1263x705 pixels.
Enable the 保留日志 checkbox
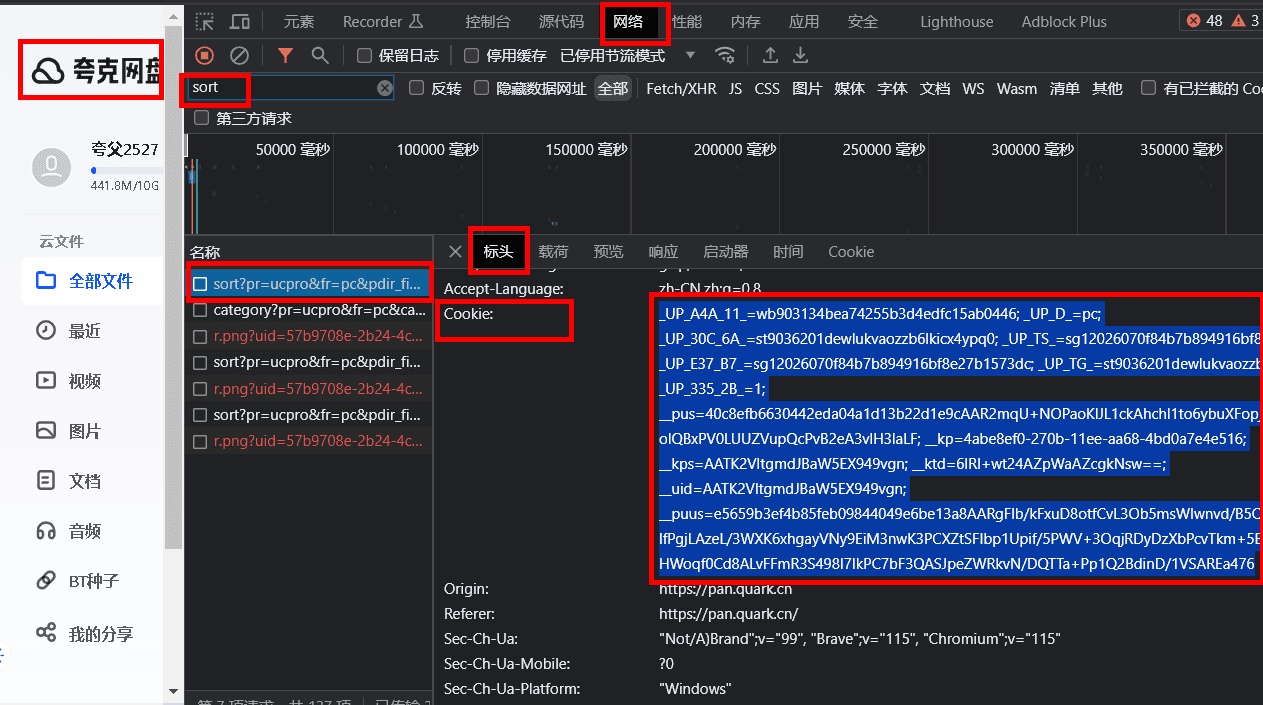click(365, 55)
